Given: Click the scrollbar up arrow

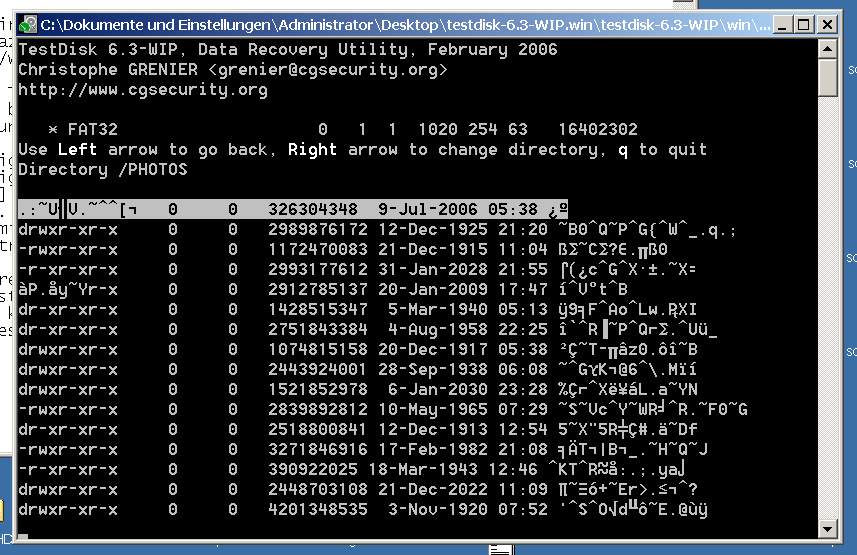Looking at the screenshot, I should tap(827, 49).
